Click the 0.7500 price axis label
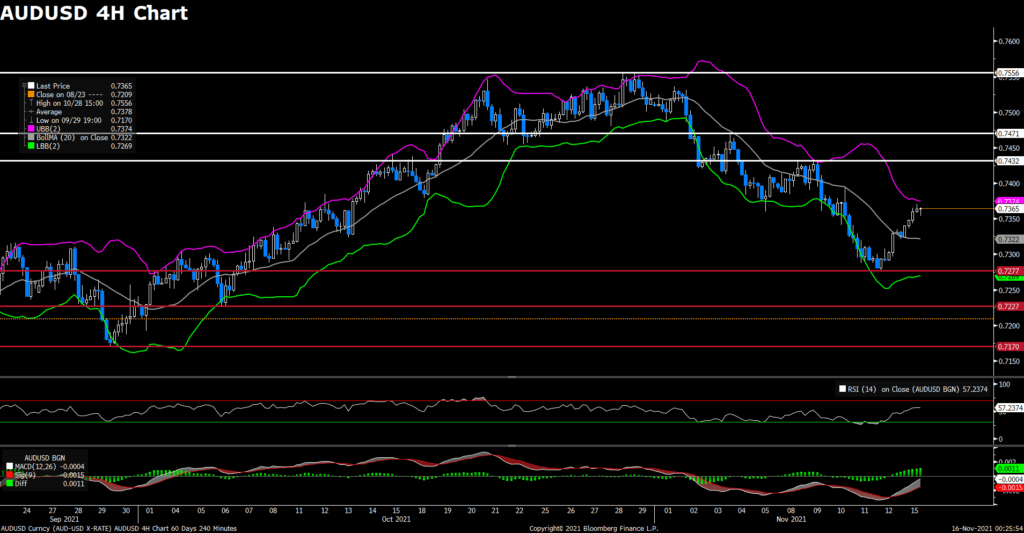Viewport: 1024px width, 533px height. coord(1009,112)
